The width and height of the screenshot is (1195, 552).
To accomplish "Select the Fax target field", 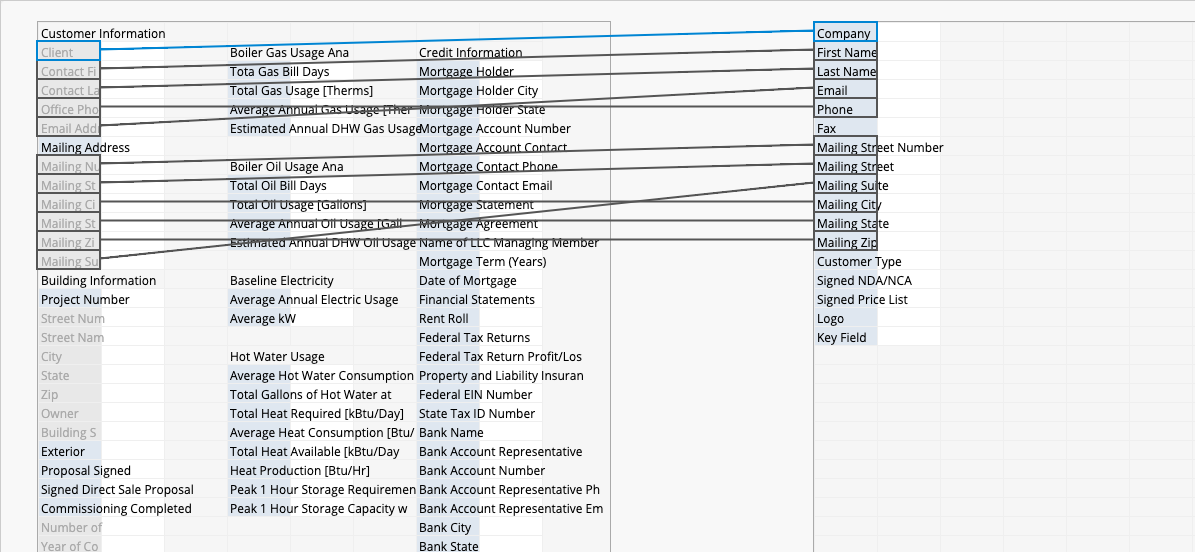I will 845,128.
